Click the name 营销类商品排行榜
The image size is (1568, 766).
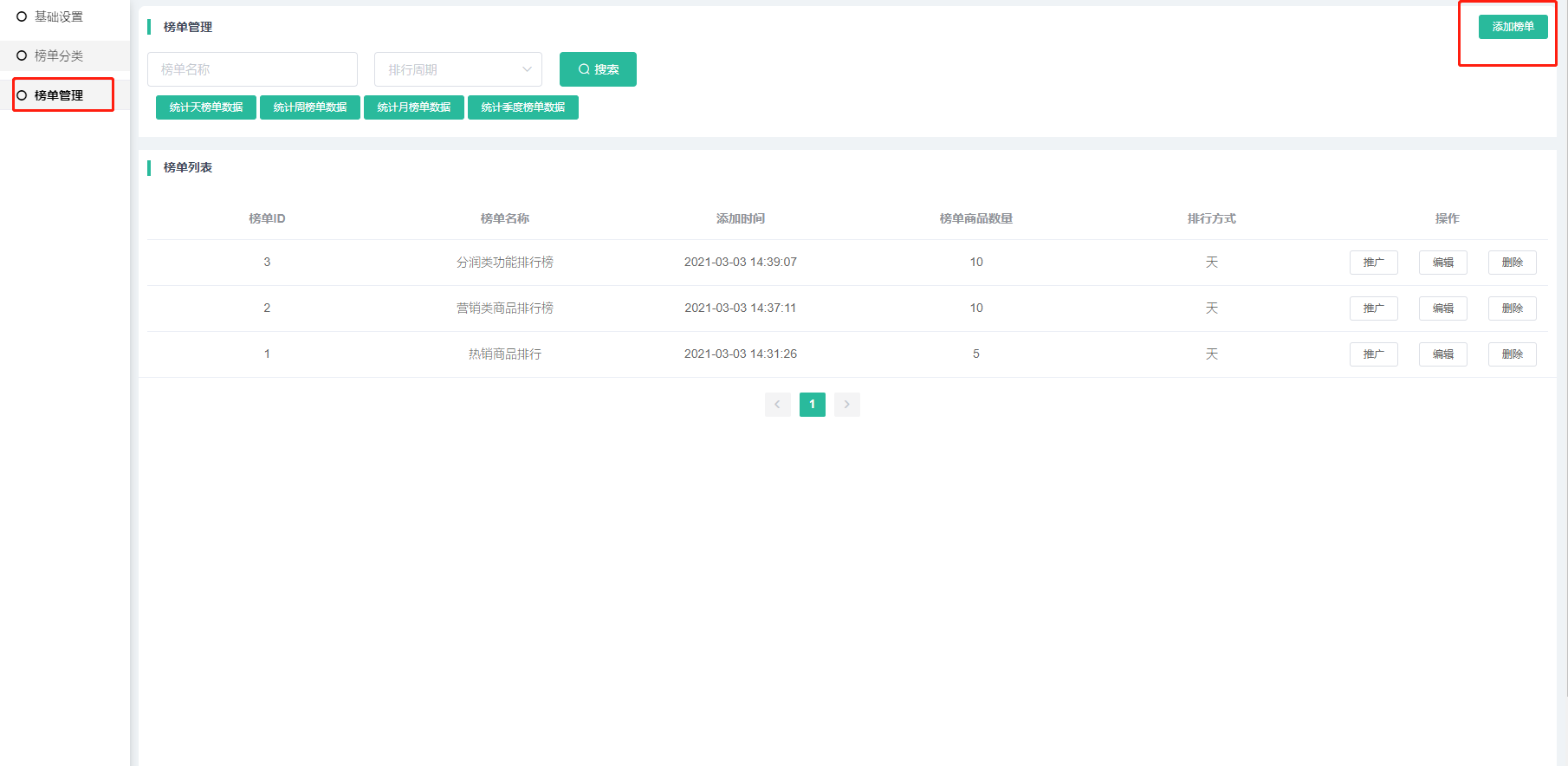(505, 308)
